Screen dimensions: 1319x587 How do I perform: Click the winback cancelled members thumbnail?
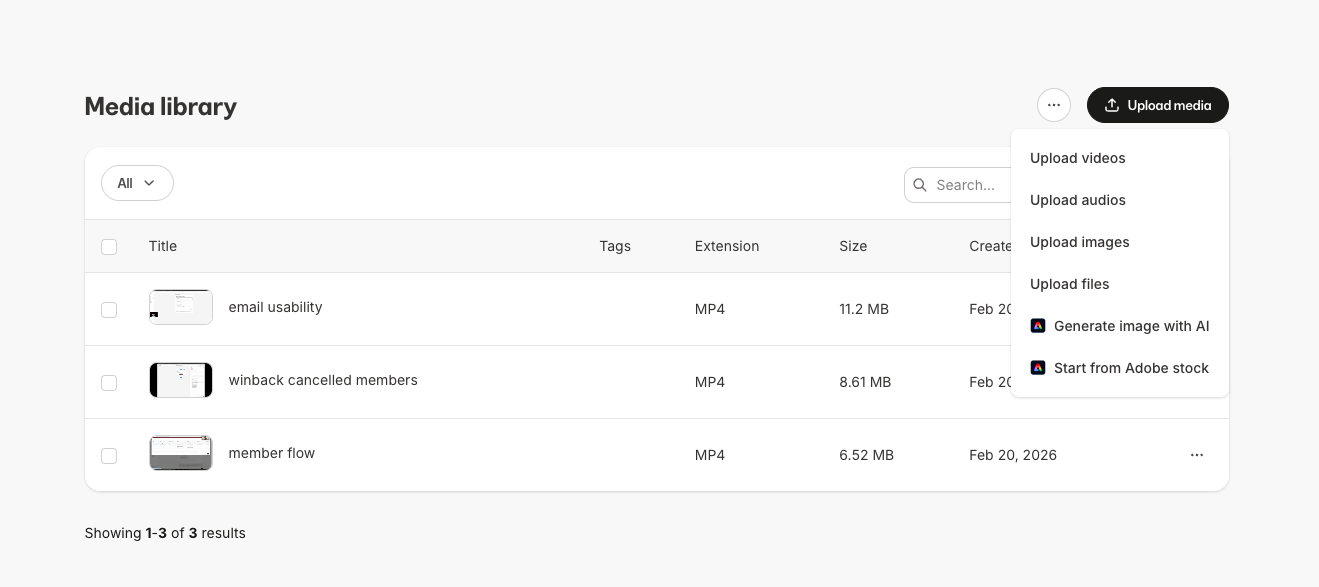click(181, 380)
